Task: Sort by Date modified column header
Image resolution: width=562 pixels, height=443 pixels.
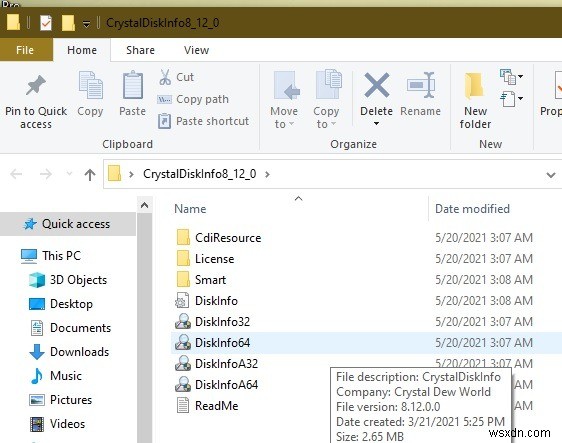Action: 472,209
